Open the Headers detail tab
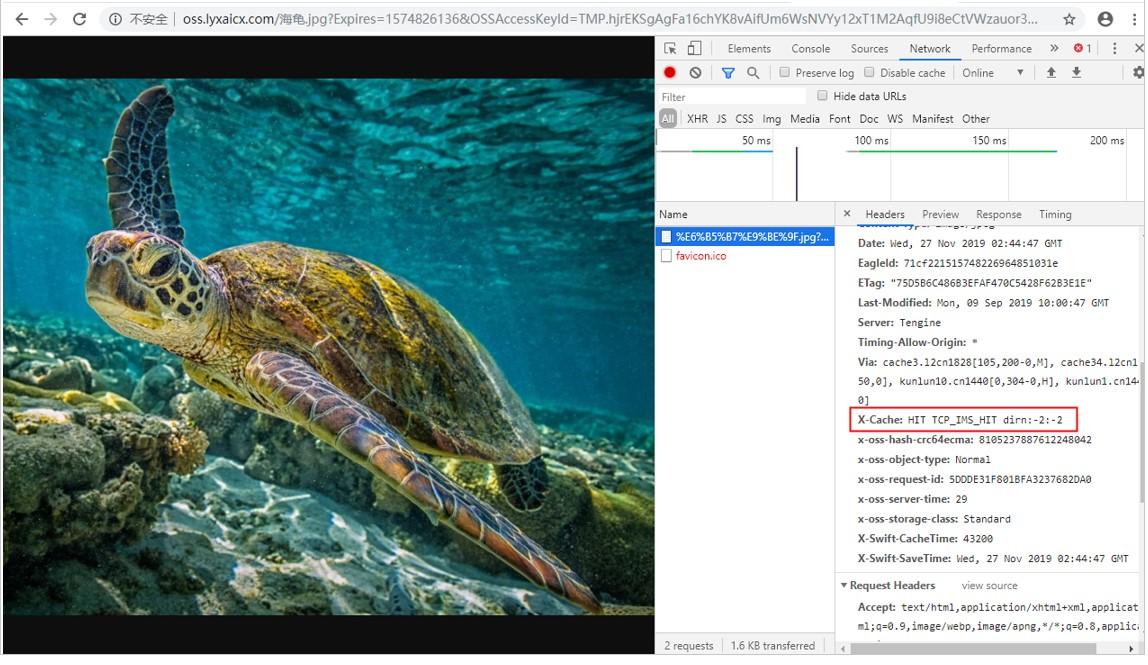This screenshot has height=665, width=1148. (884, 214)
